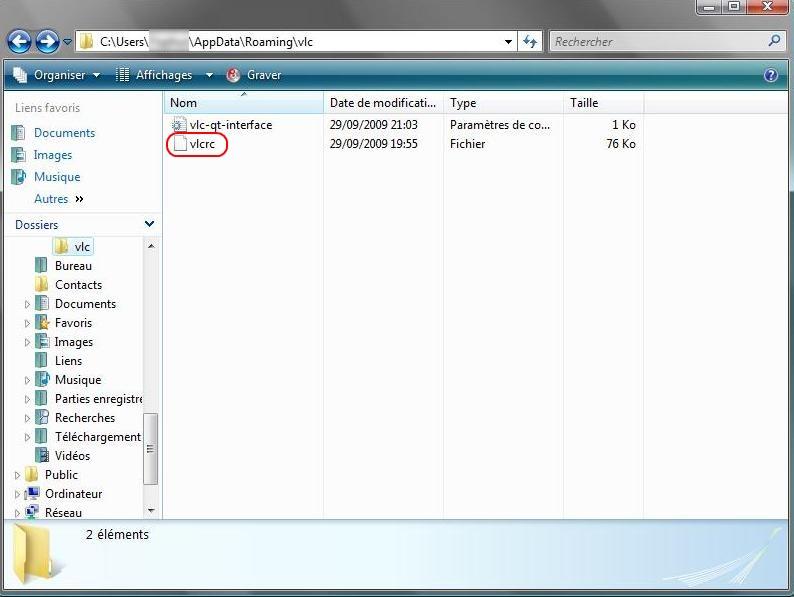Select Liens in folder tree
This screenshot has height=597, width=794.
tap(68, 361)
